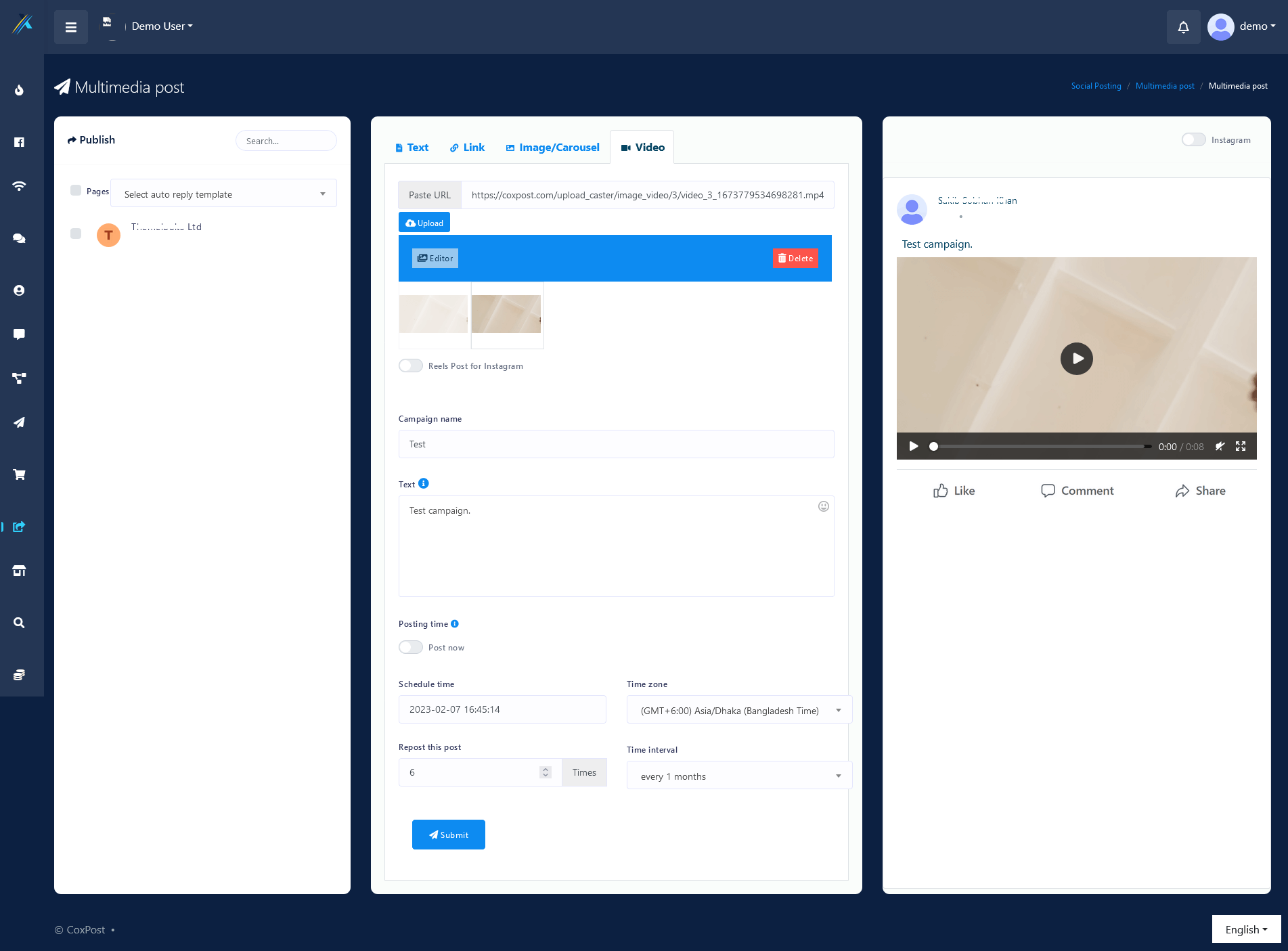Screen dimensions: 1288x951
Task: Enable the Post now toggle
Action: [x=411, y=647]
